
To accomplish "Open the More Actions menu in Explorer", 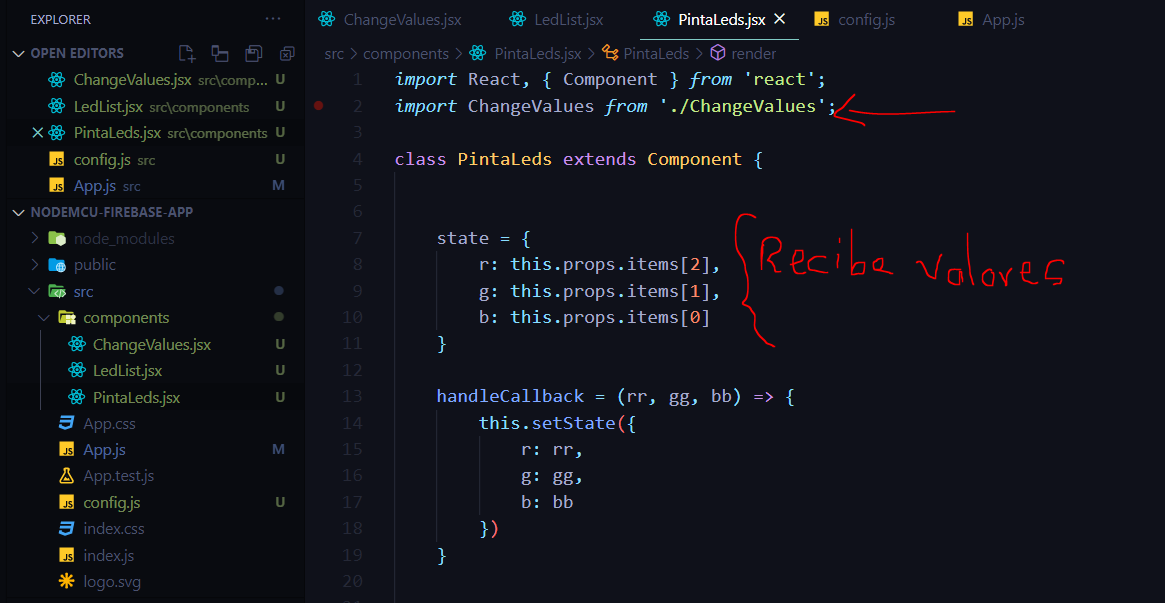I will (273, 18).
